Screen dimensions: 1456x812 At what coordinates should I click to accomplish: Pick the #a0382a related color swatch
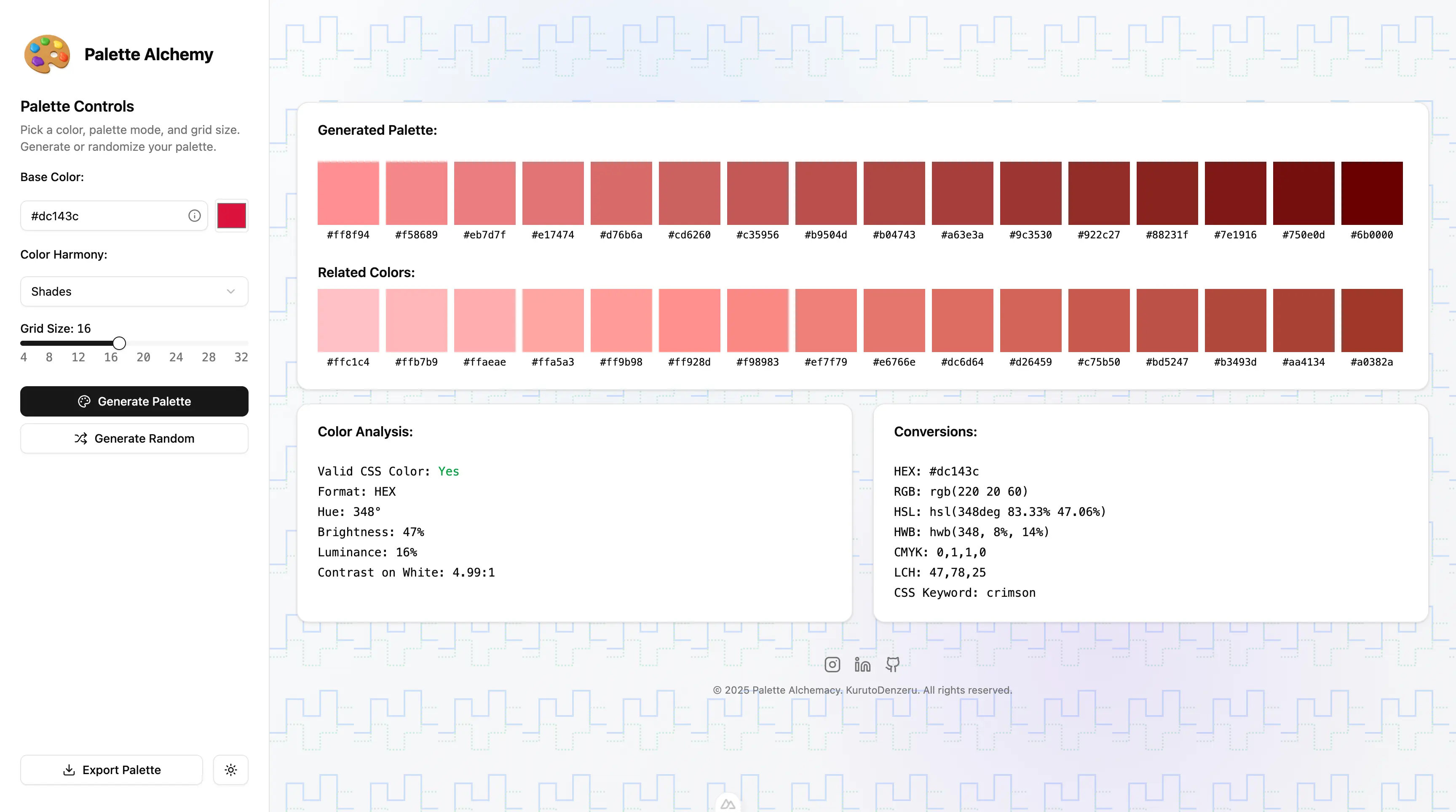click(1372, 321)
